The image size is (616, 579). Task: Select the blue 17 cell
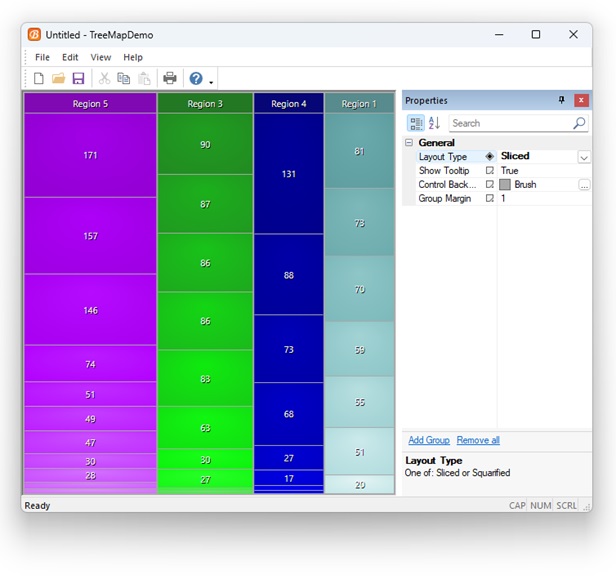click(x=289, y=478)
